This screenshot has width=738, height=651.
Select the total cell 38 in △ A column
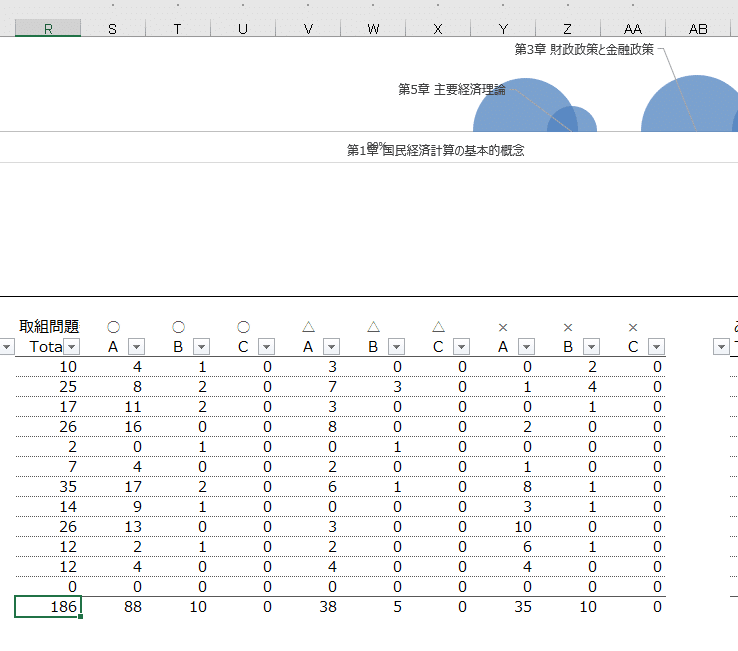[308, 606]
